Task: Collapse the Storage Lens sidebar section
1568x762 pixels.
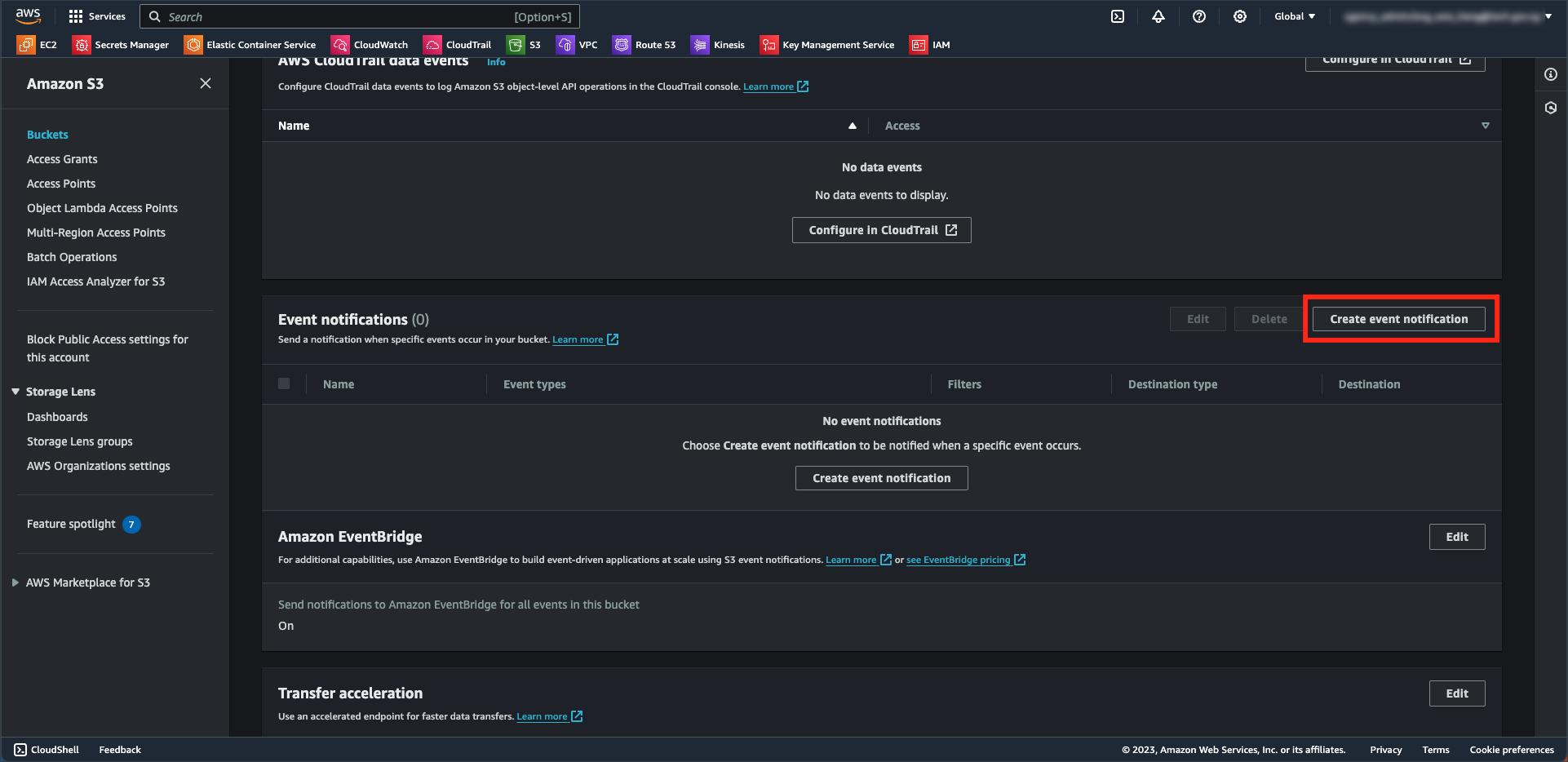Action: [x=15, y=391]
